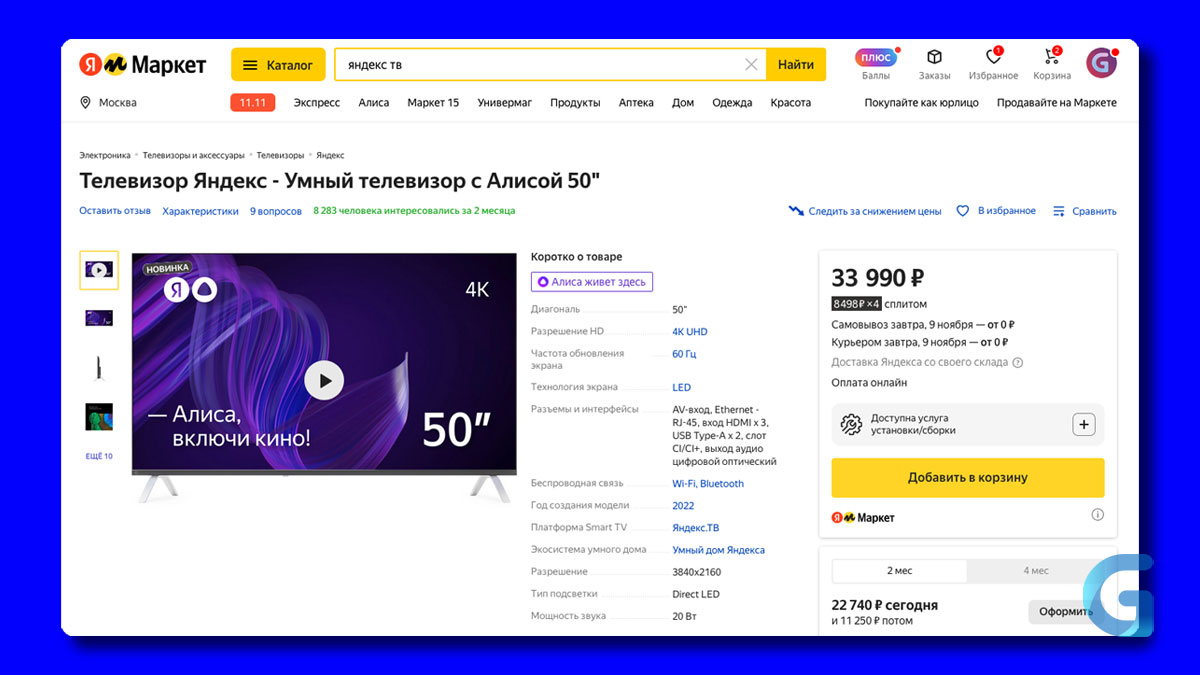
Task: Go to Алиса section
Action: (x=374, y=103)
